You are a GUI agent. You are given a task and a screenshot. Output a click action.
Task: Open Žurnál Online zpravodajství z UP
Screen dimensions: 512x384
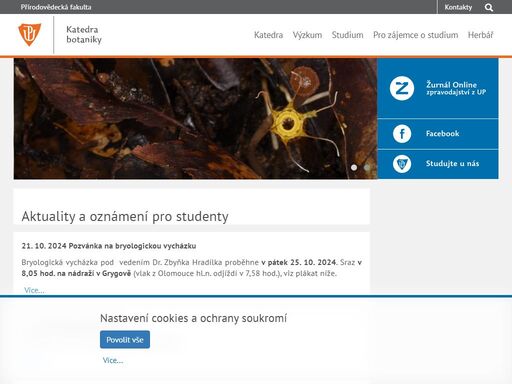[456, 88]
